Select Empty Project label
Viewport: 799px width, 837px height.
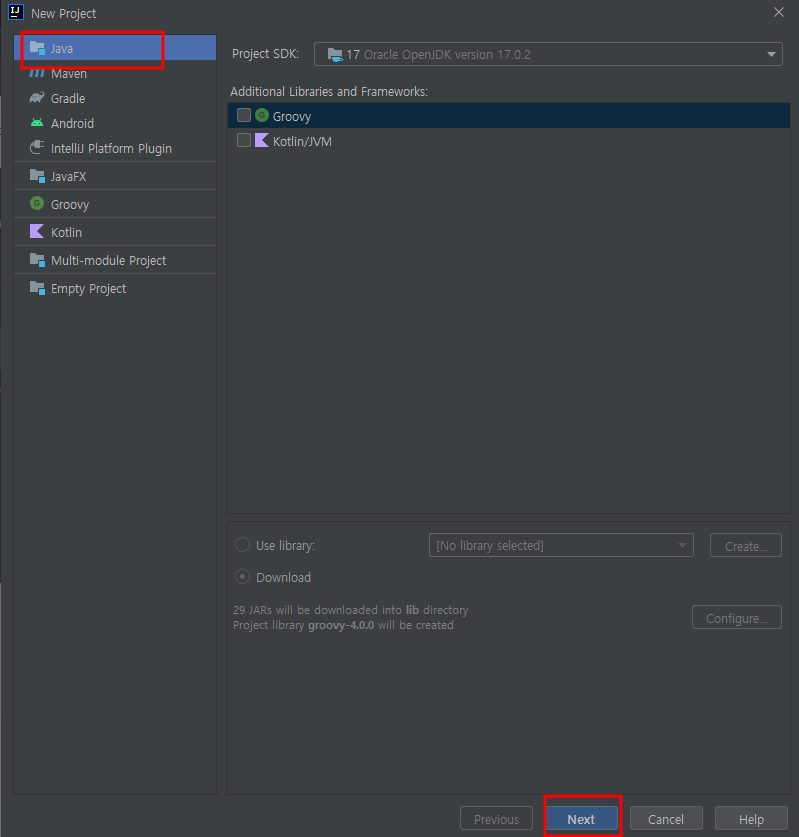[x=89, y=289]
